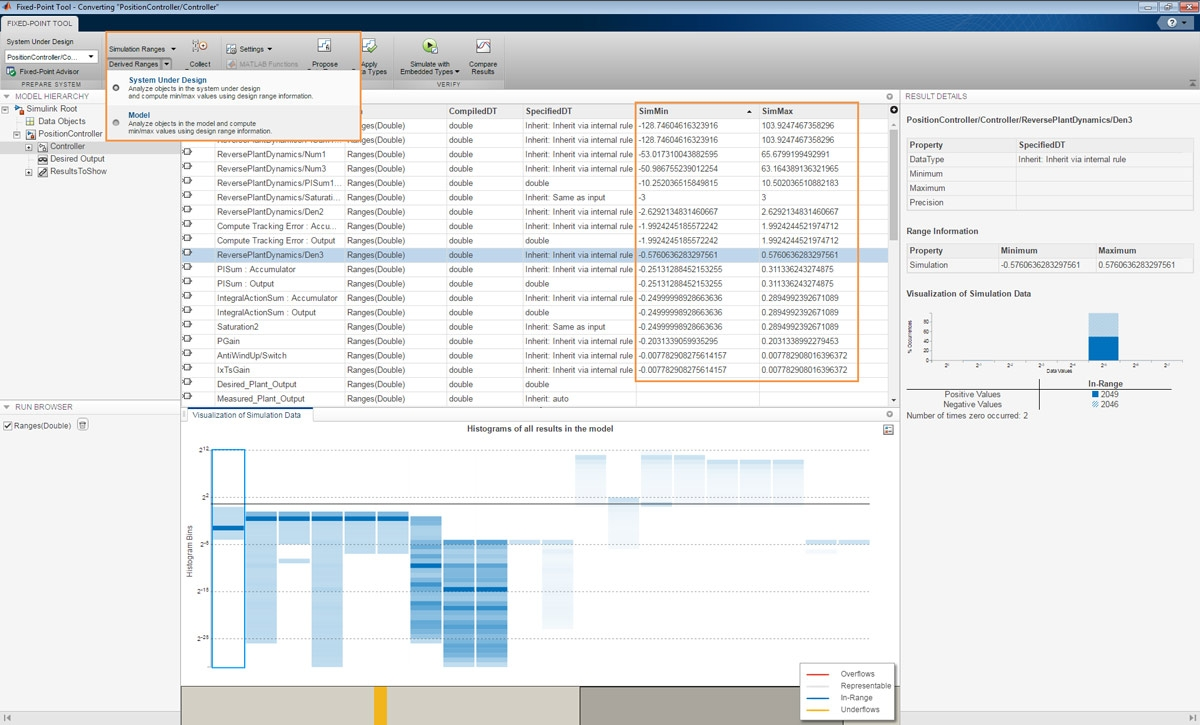Viewport: 1200px width, 725px height.
Task: Run Simulate with Embedded Types
Action: click(x=429, y=47)
